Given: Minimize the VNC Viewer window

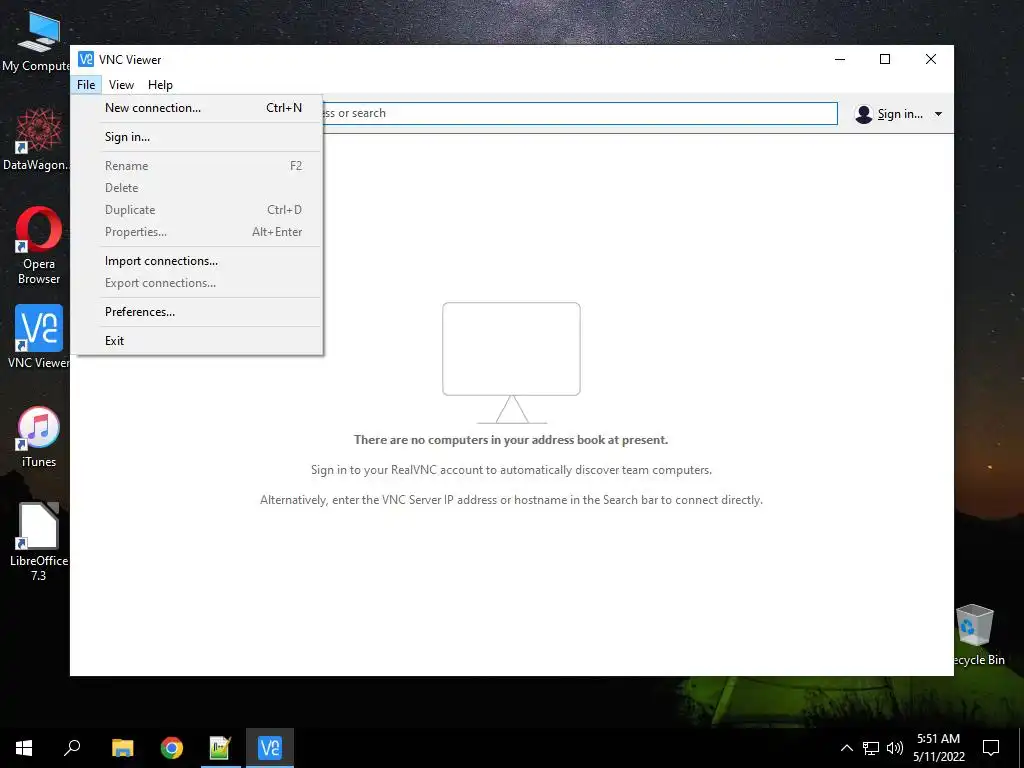Looking at the screenshot, I should 840,59.
